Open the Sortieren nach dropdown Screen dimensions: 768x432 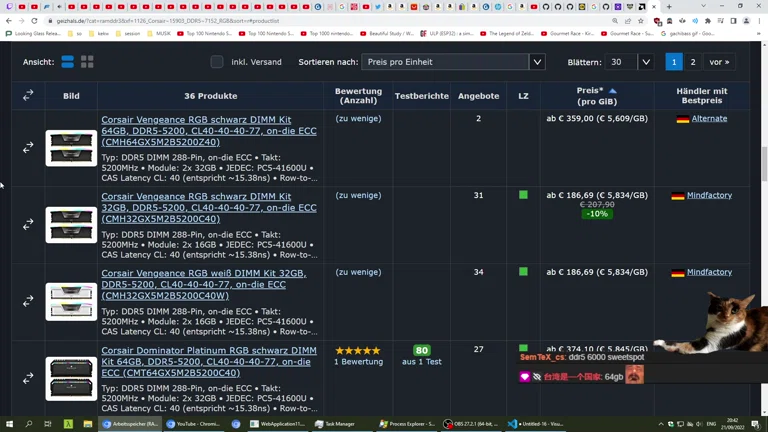pyautogui.click(x=453, y=62)
